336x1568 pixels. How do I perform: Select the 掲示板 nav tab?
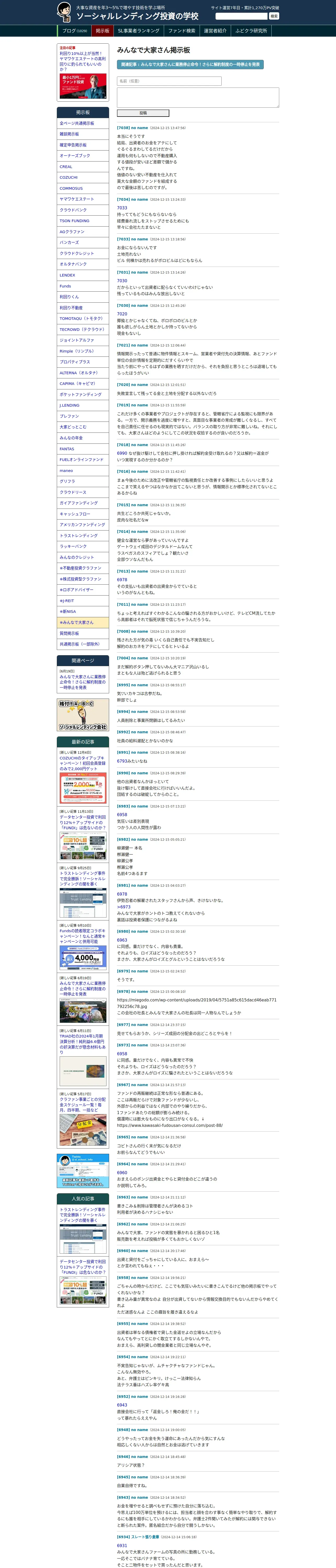tap(102, 31)
